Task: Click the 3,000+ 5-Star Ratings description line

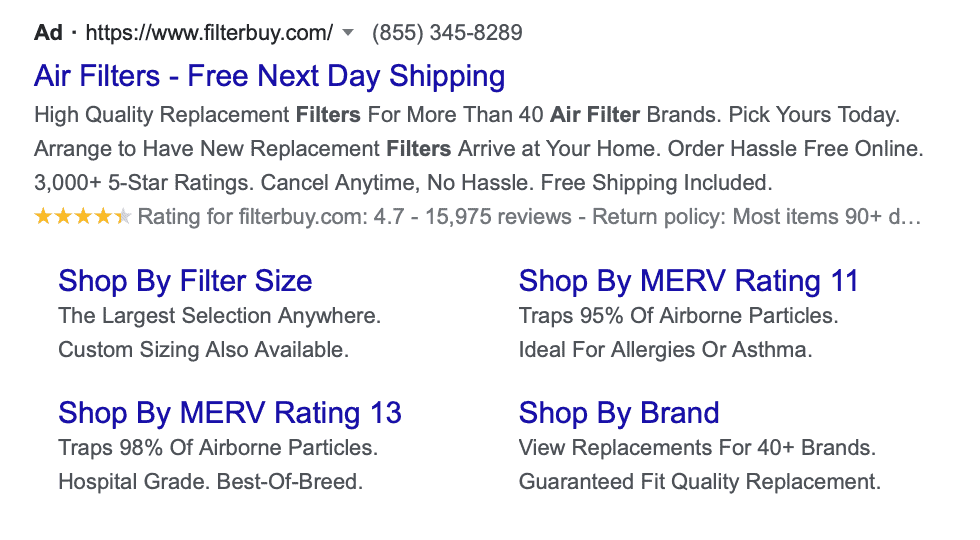Action: pos(403,182)
